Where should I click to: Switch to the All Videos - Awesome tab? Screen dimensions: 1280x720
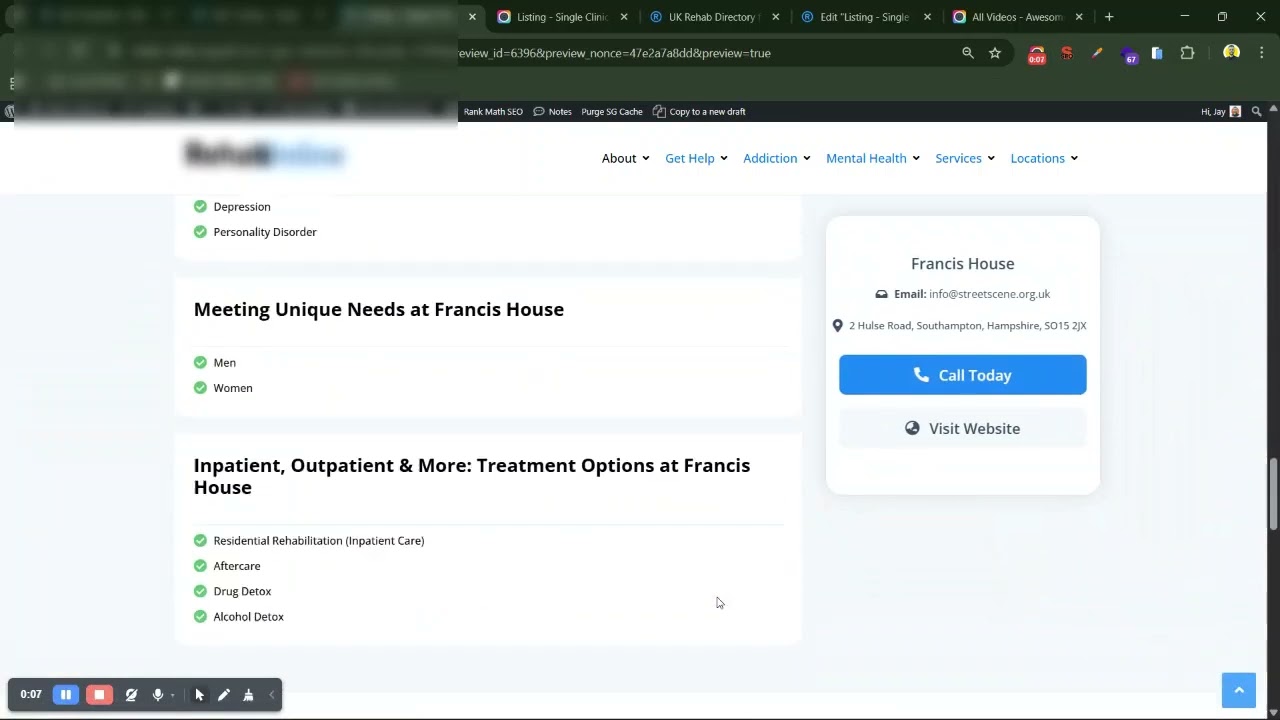(1016, 17)
